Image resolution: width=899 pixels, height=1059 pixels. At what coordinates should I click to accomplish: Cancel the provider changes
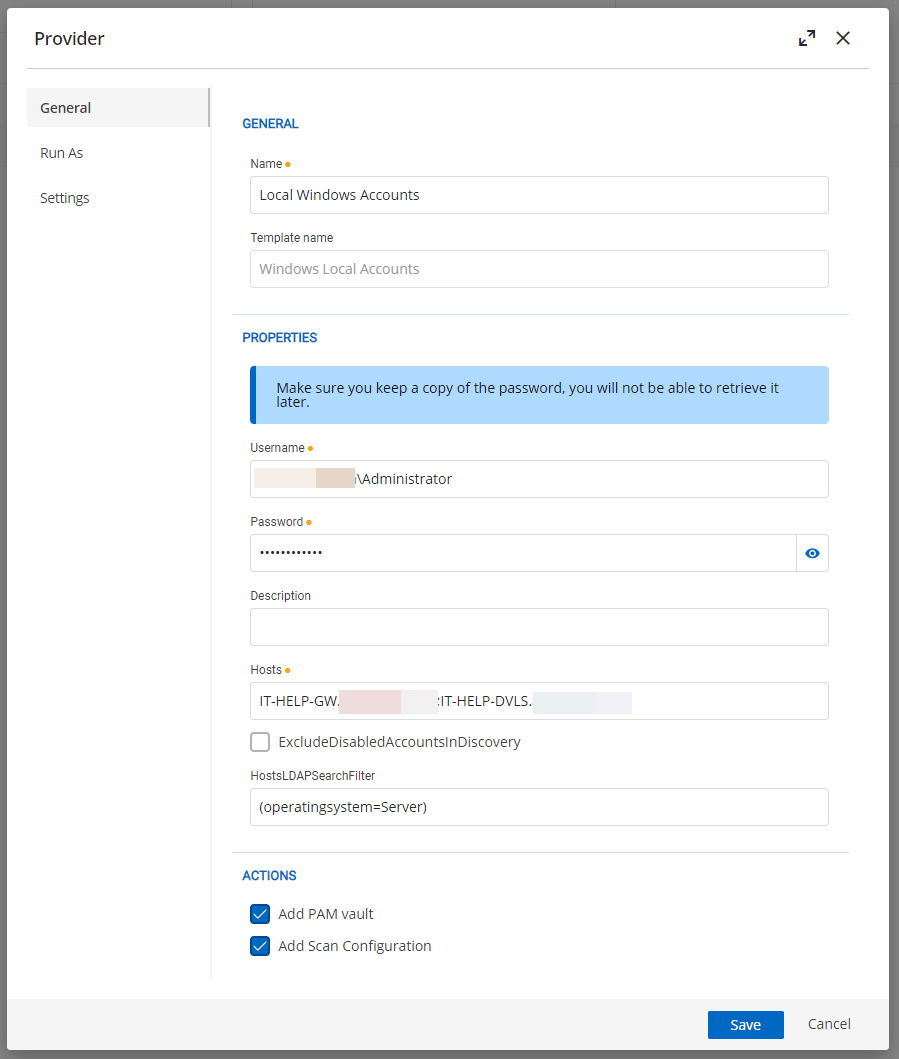[x=829, y=1024]
